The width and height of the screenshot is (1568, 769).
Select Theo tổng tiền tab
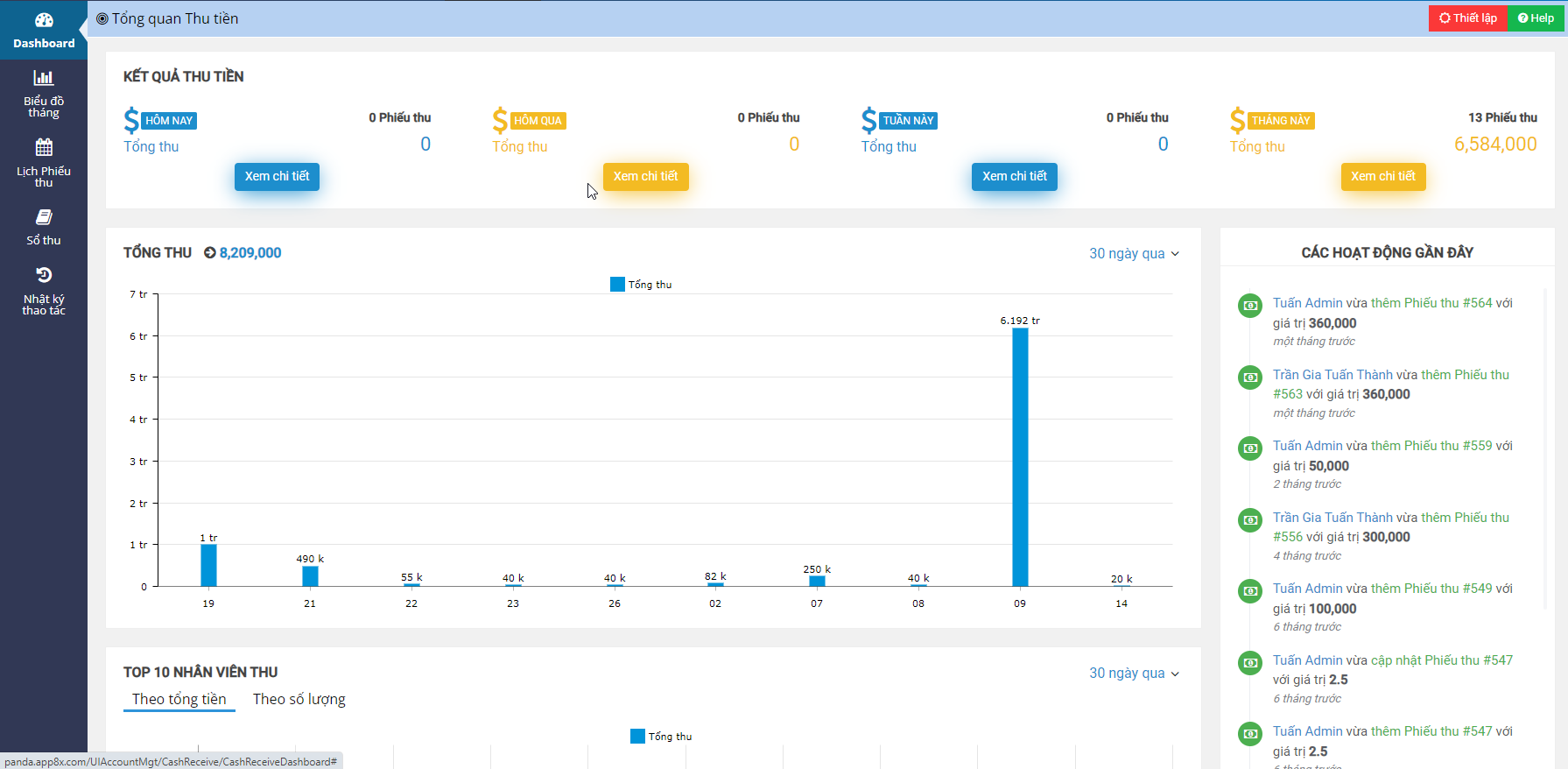(179, 699)
